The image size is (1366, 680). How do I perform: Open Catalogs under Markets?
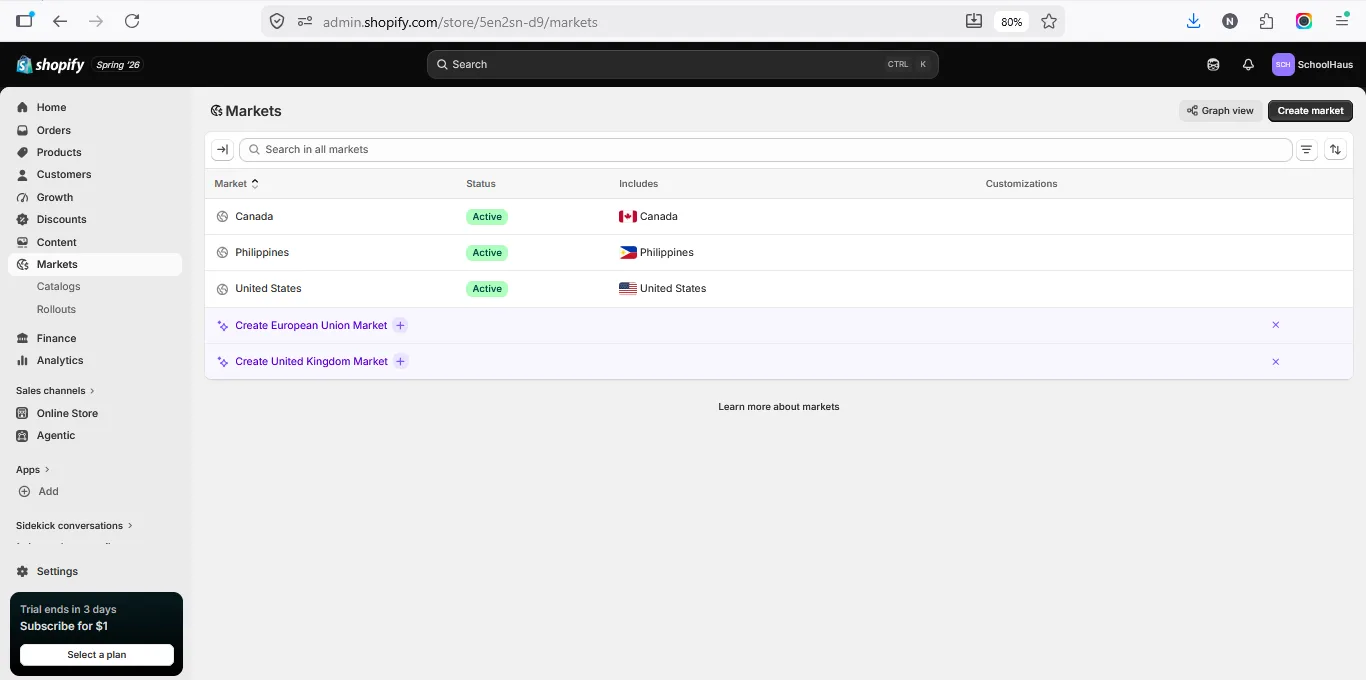(x=58, y=287)
